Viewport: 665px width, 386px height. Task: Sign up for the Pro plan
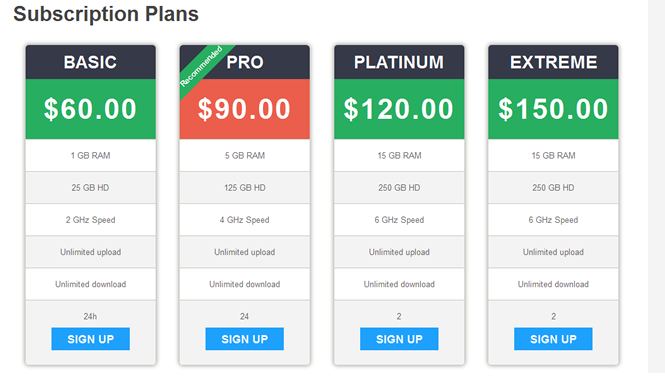click(245, 338)
